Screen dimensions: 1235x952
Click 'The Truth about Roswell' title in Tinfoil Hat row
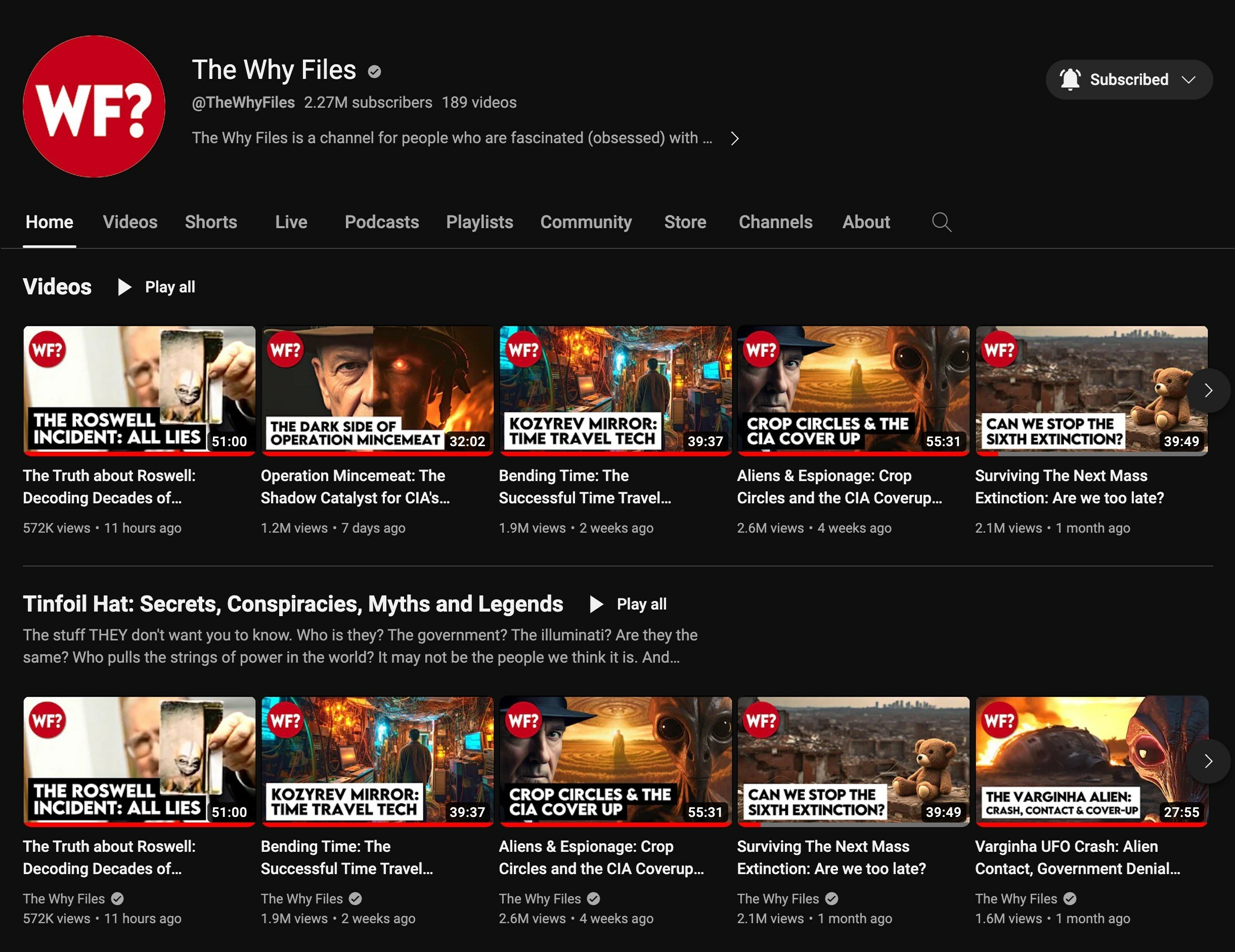(109, 857)
